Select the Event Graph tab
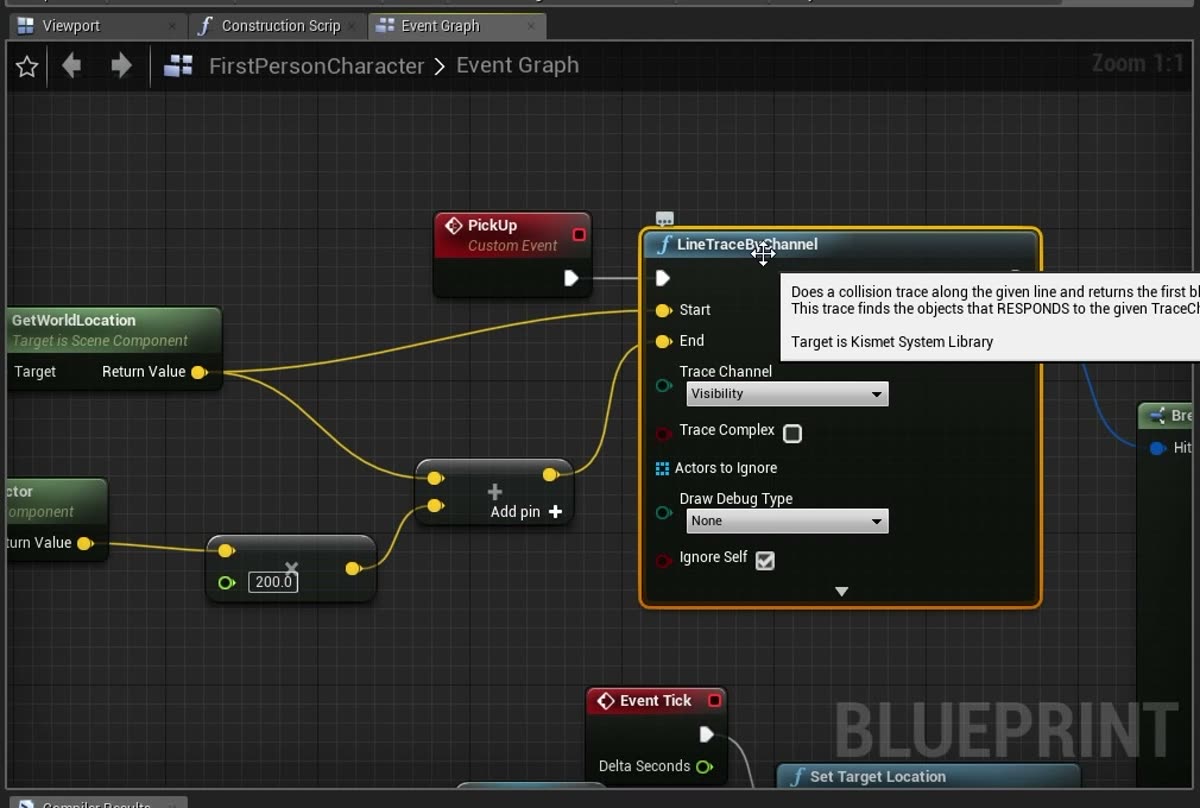Screen dimensions: 1200x808 [x=440, y=26]
